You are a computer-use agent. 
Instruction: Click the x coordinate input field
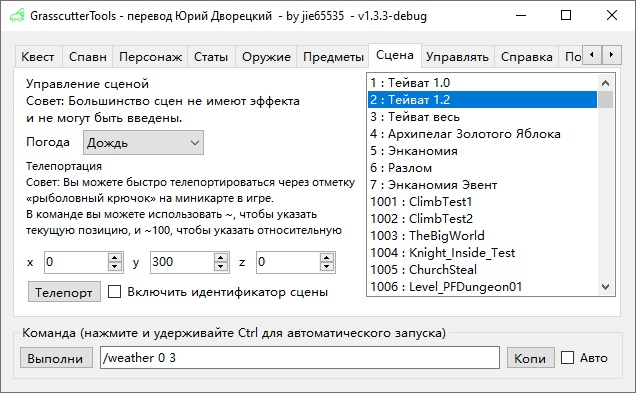76,262
